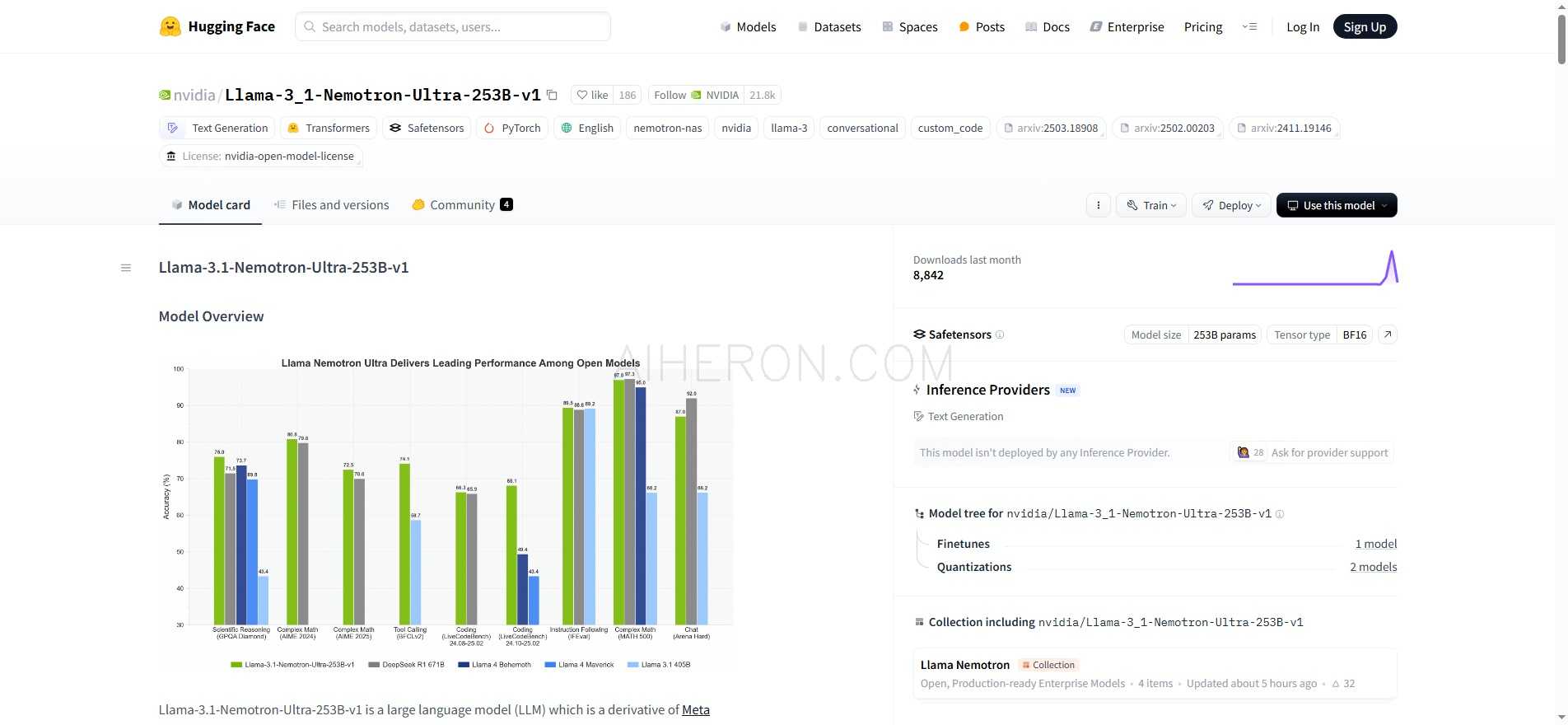
Task: Click the Sign Up button
Action: click(1365, 27)
